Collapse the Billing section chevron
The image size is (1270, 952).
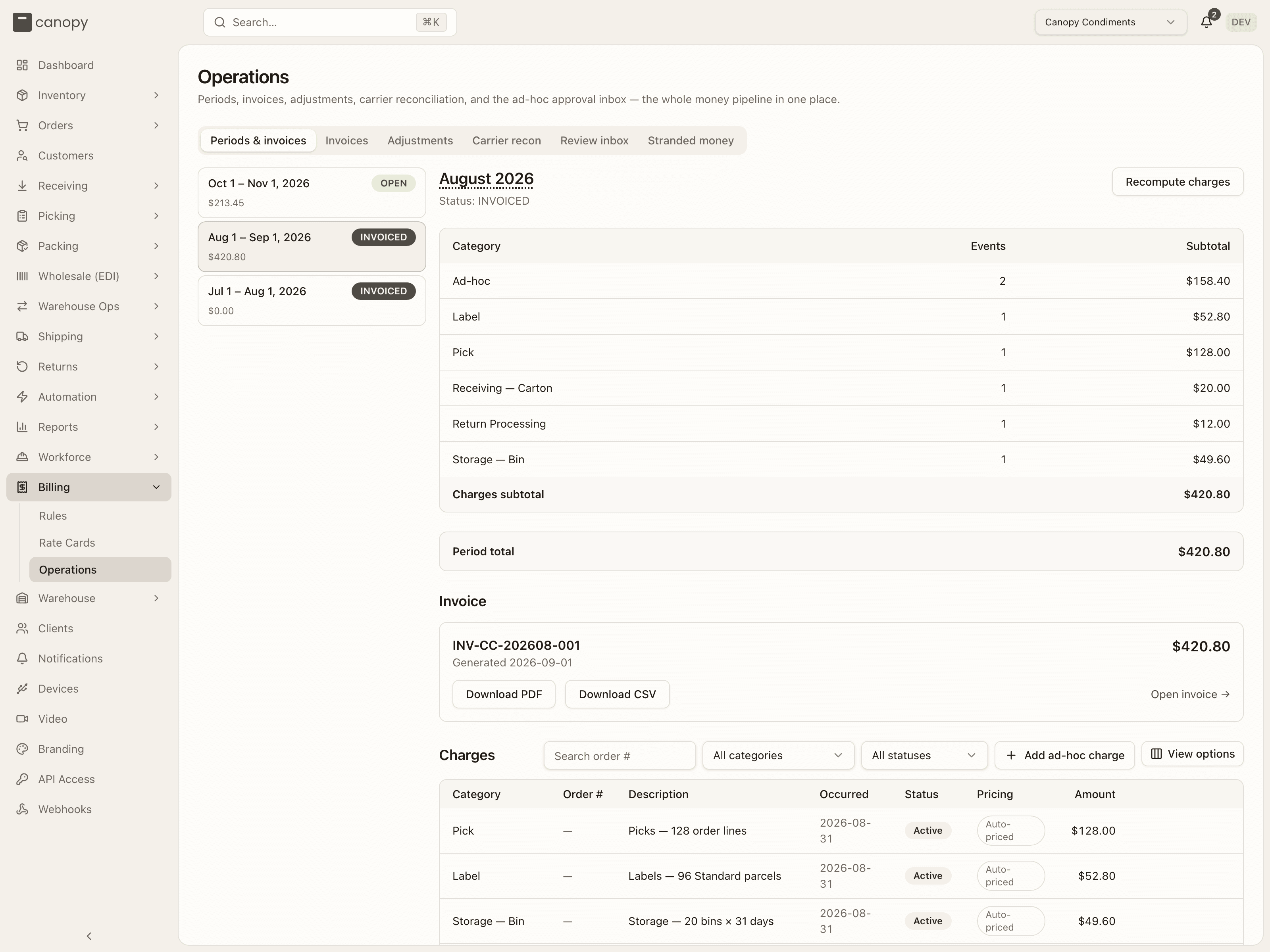point(156,487)
